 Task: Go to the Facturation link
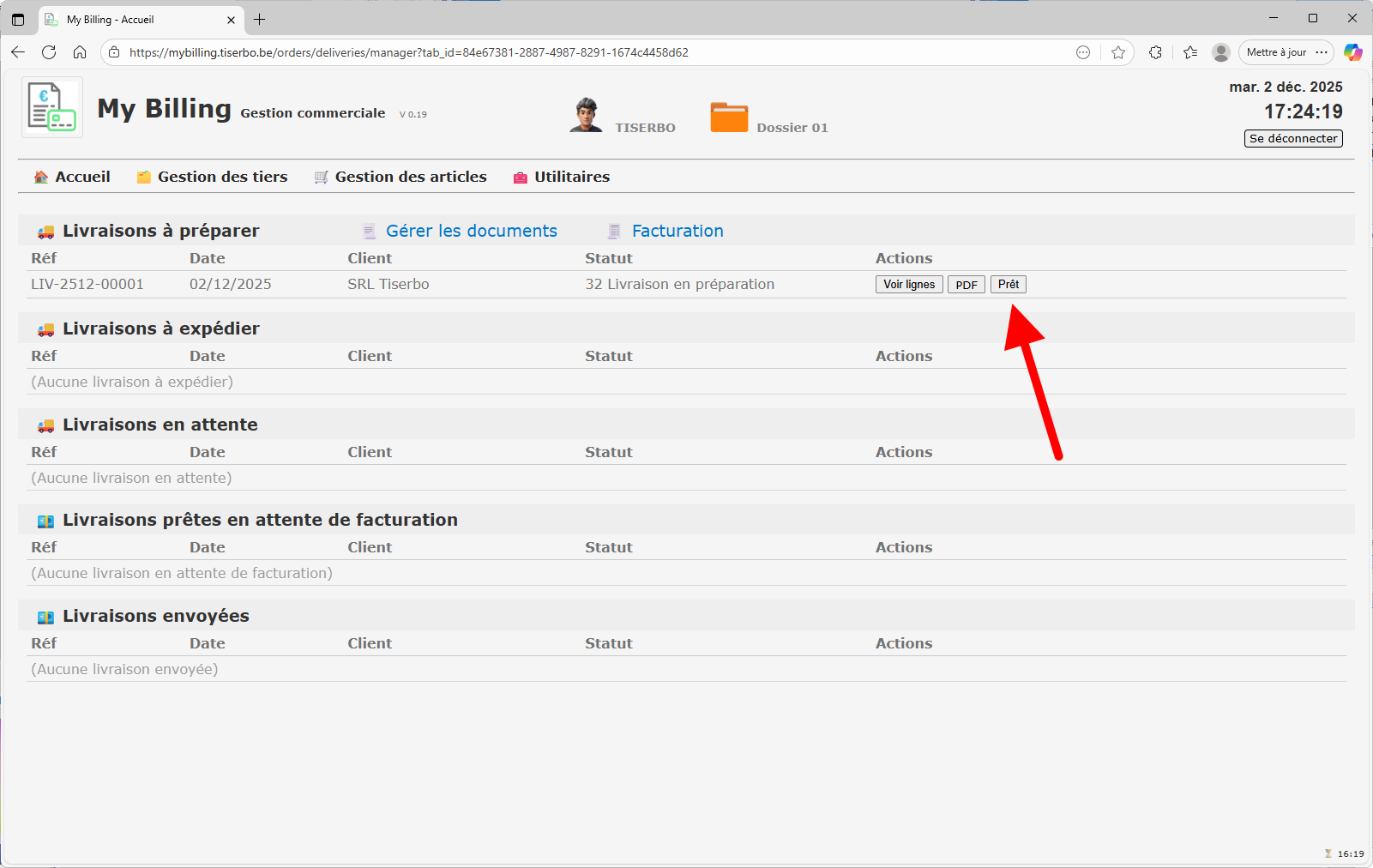677,231
